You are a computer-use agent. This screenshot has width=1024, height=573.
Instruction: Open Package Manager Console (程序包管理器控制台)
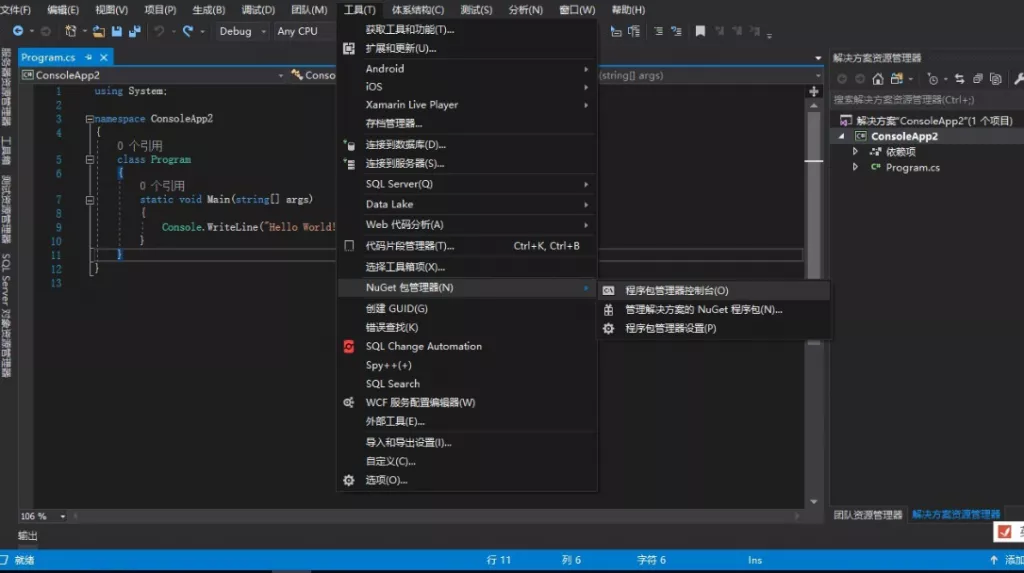click(714, 290)
